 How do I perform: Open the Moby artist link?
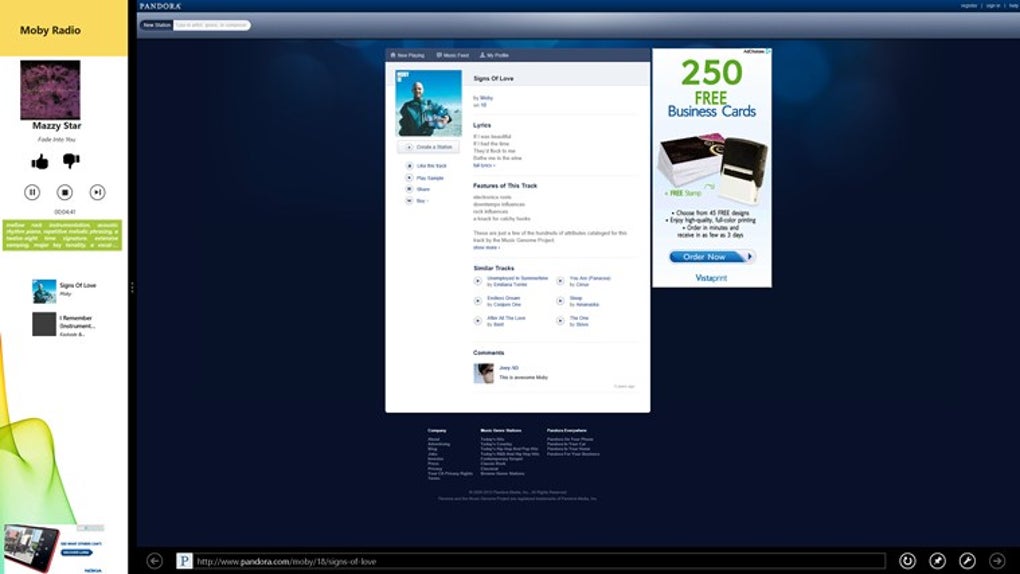487,98
